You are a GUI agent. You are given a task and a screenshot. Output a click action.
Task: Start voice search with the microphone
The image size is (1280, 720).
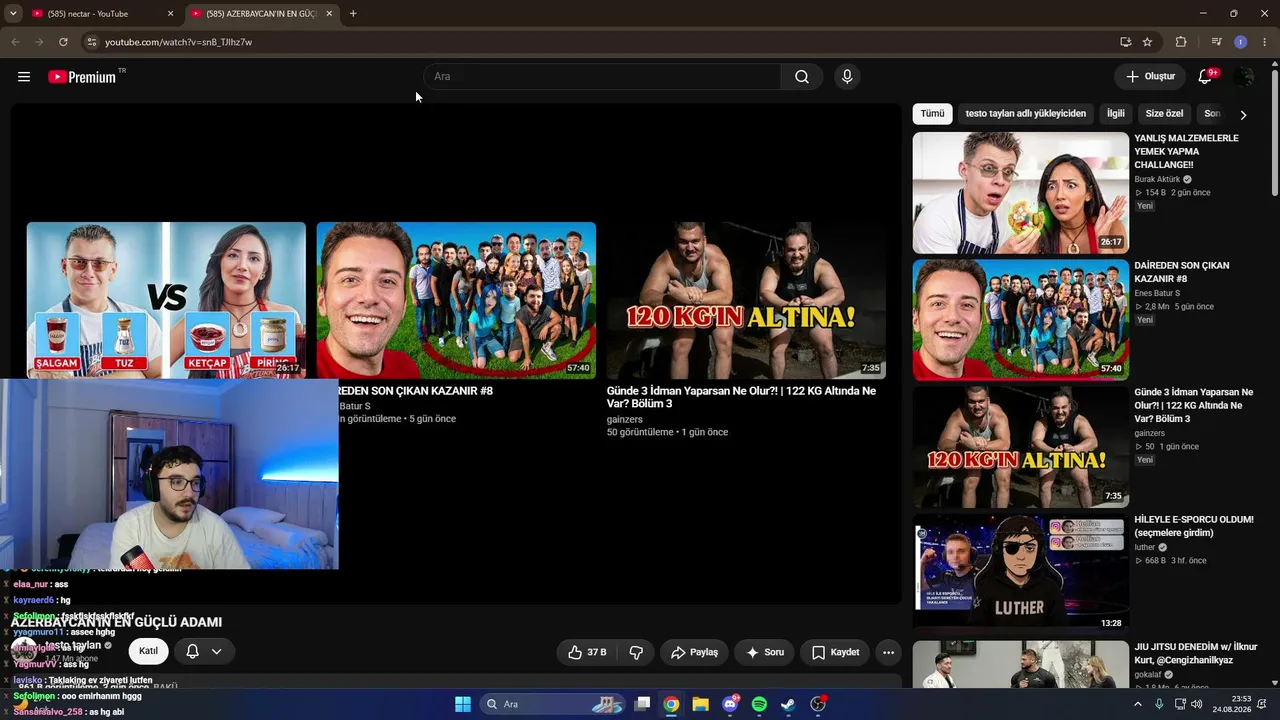847,77
